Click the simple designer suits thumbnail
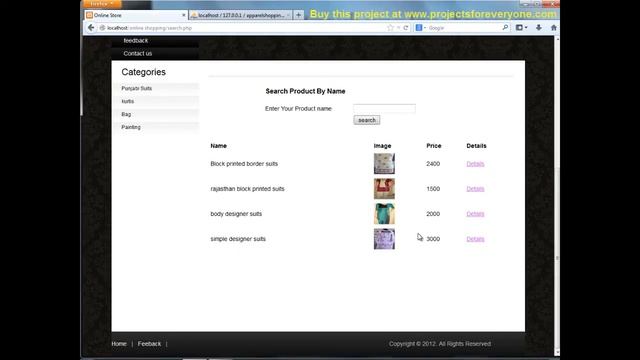The height and width of the screenshot is (360, 640). click(384, 239)
